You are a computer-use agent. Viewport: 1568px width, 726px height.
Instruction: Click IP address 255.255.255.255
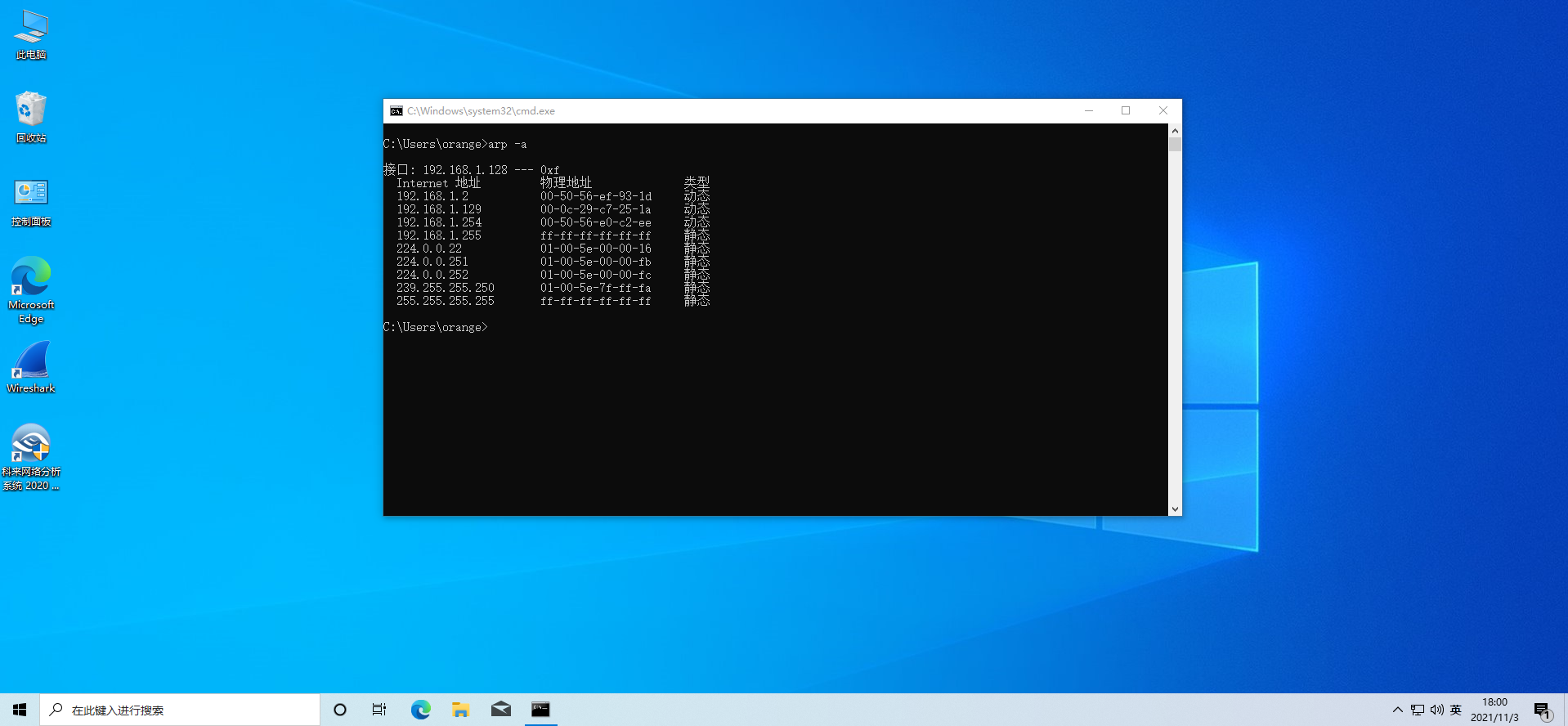point(446,301)
